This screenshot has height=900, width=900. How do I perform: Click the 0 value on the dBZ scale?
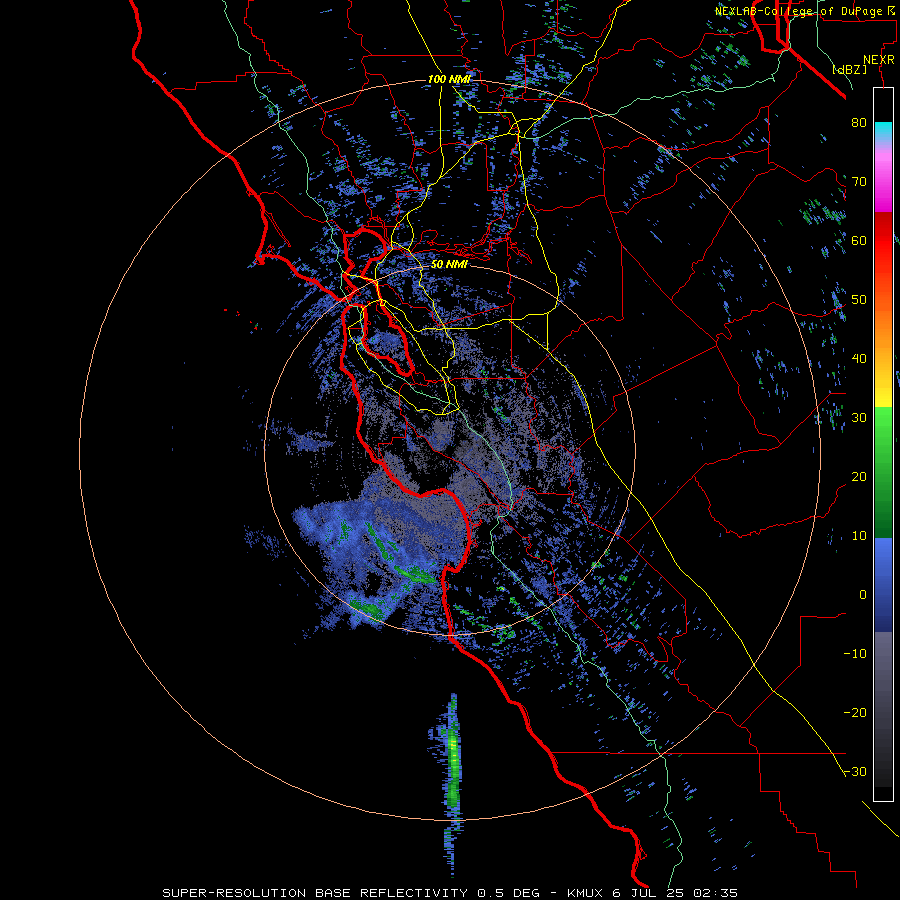pyautogui.click(x=863, y=595)
